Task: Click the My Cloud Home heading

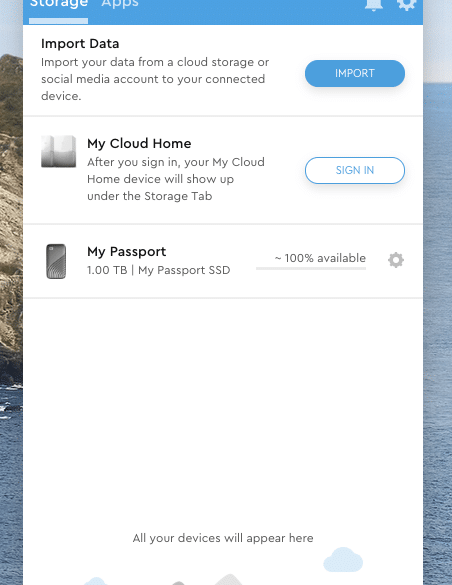Action: pyautogui.click(x=139, y=143)
